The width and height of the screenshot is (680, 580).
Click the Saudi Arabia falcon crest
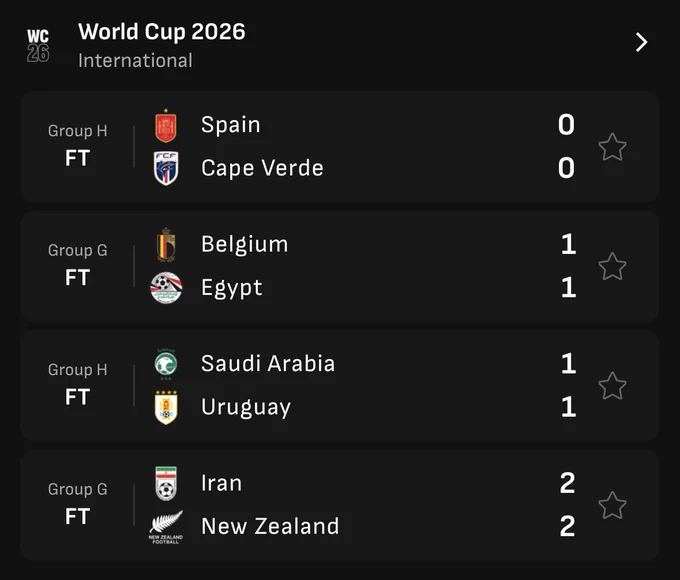tap(166, 364)
